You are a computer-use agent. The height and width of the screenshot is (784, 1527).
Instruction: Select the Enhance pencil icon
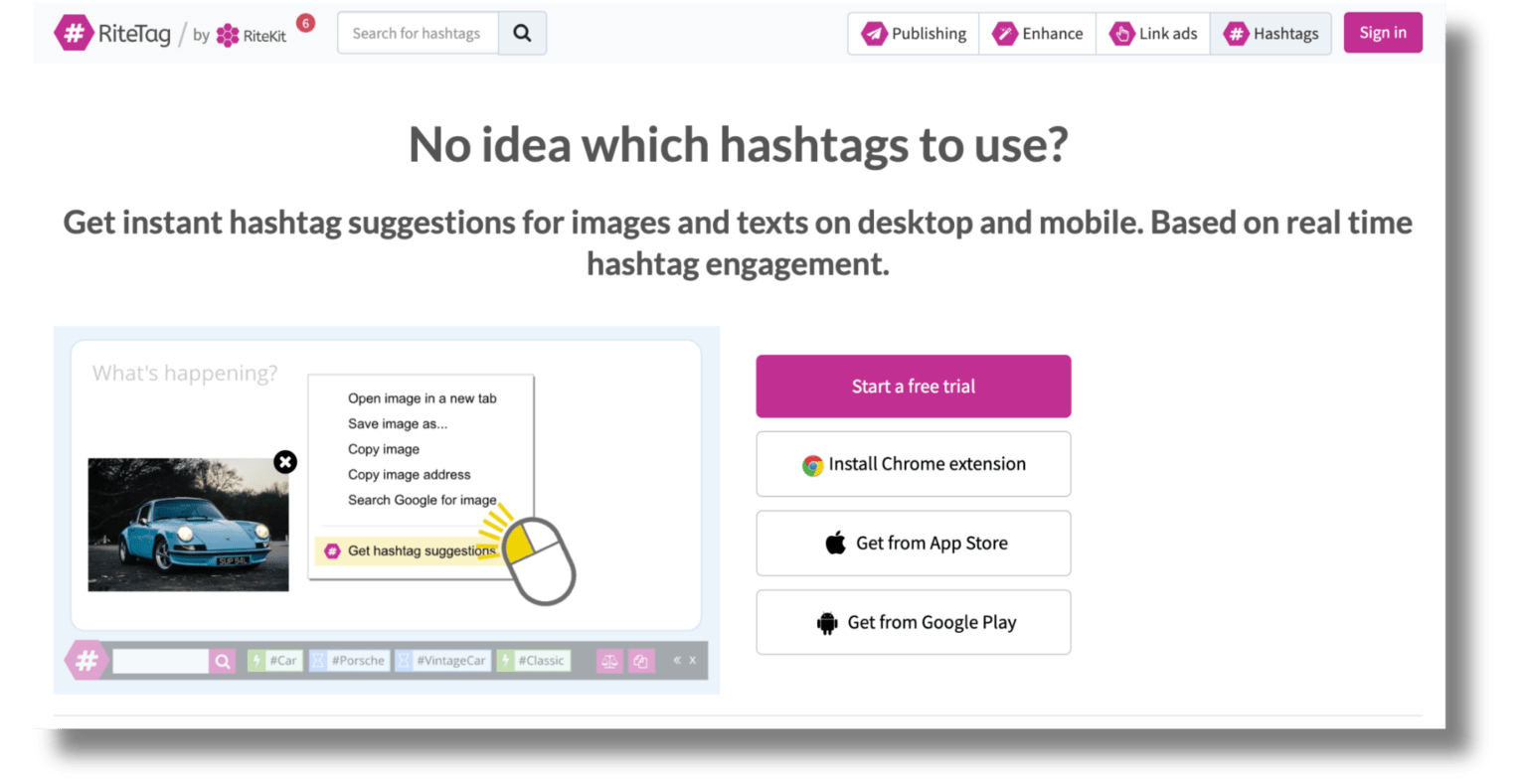[x=1006, y=33]
